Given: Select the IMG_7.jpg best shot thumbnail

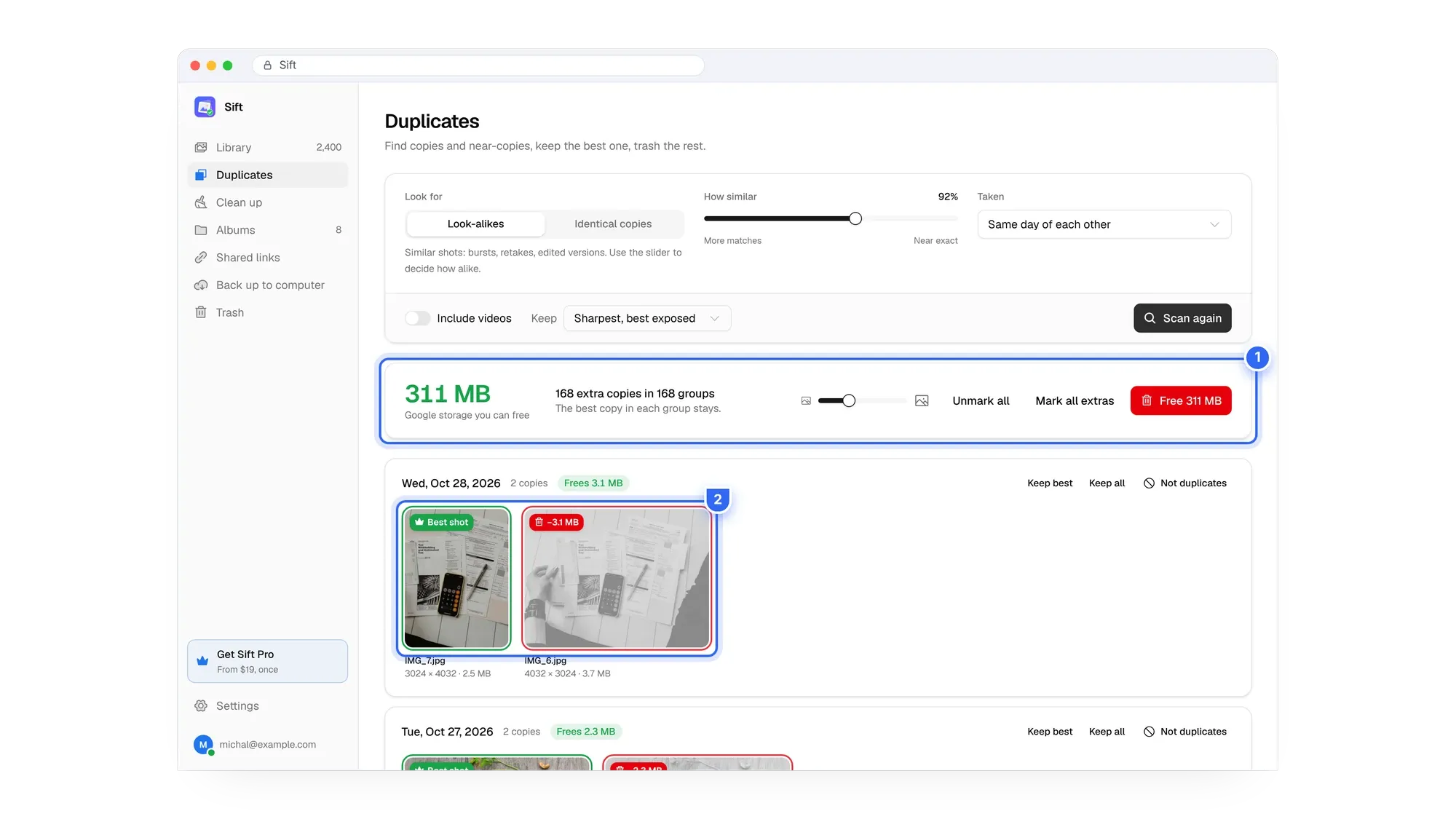Looking at the screenshot, I should (x=456, y=578).
